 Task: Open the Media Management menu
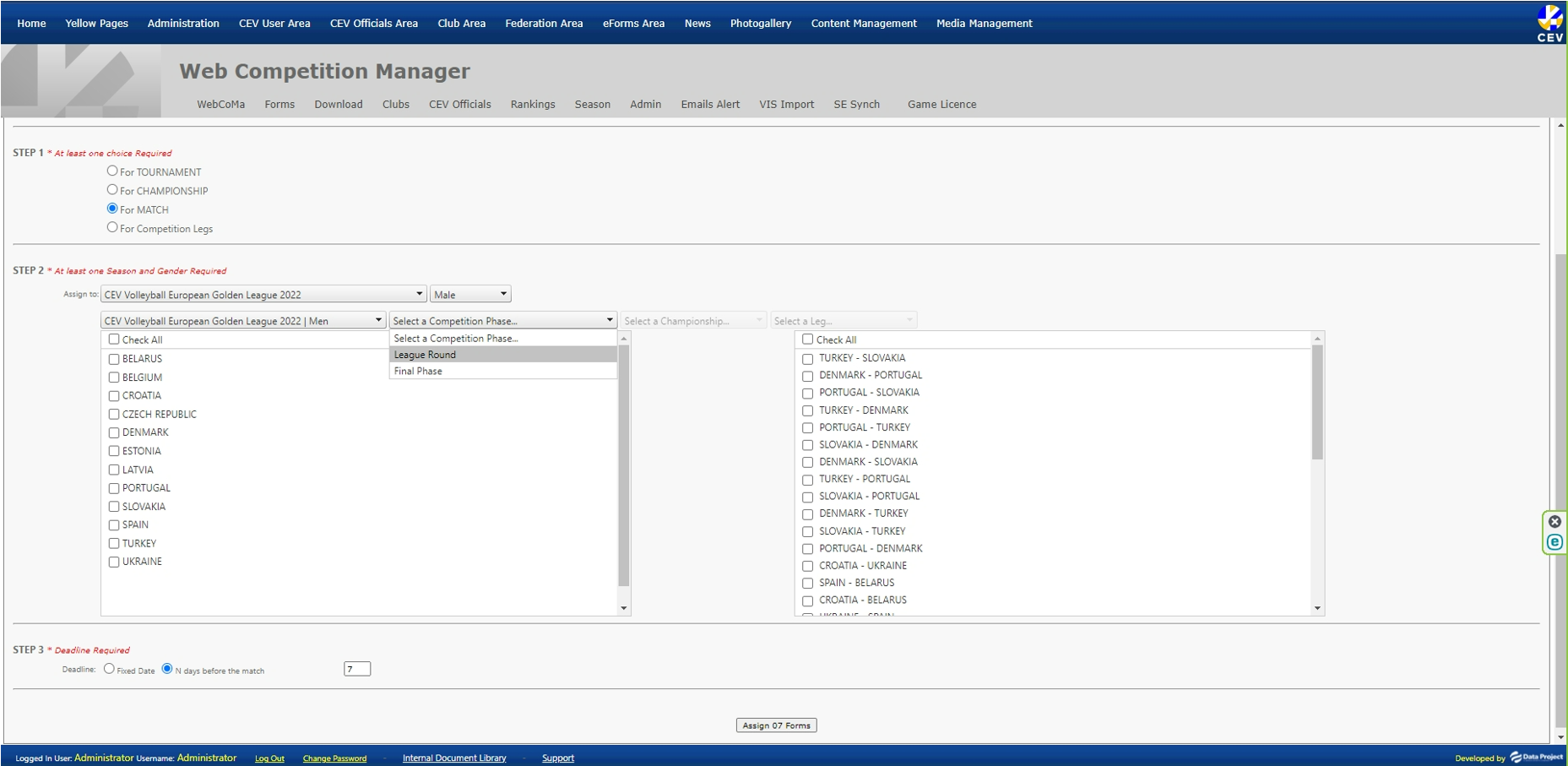(985, 24)
